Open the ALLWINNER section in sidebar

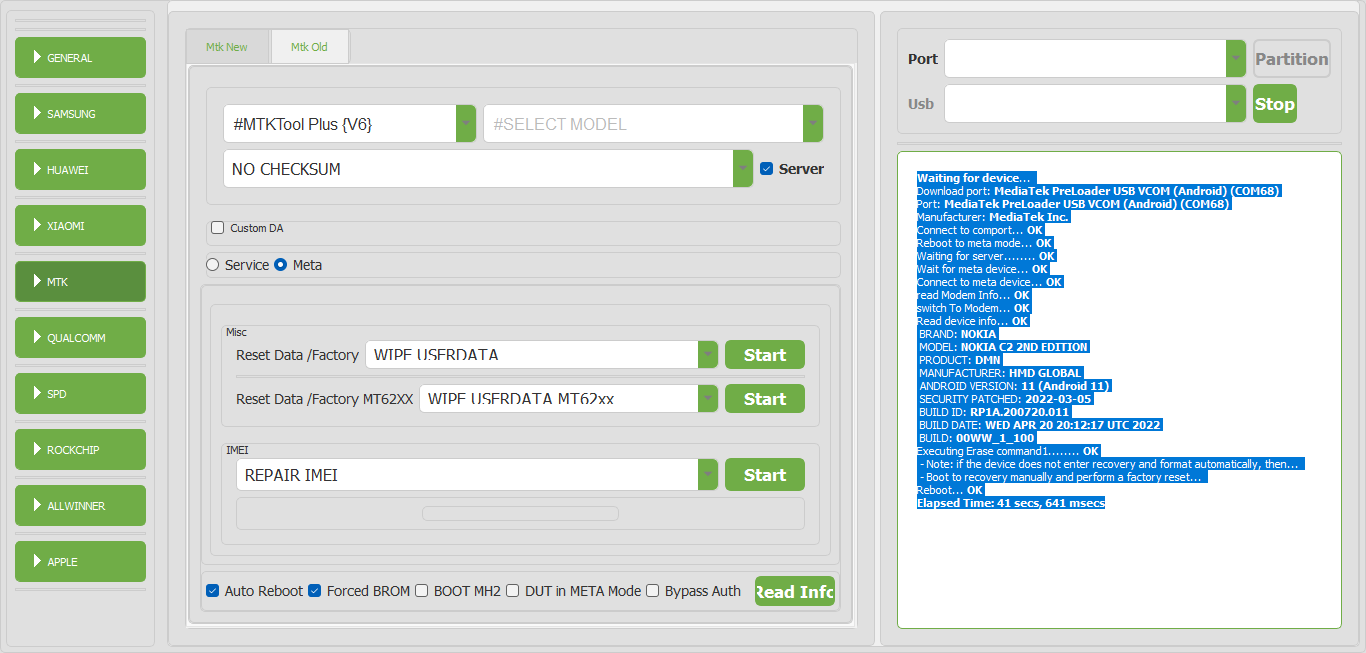pyautogui.click(x=80, y=506)
